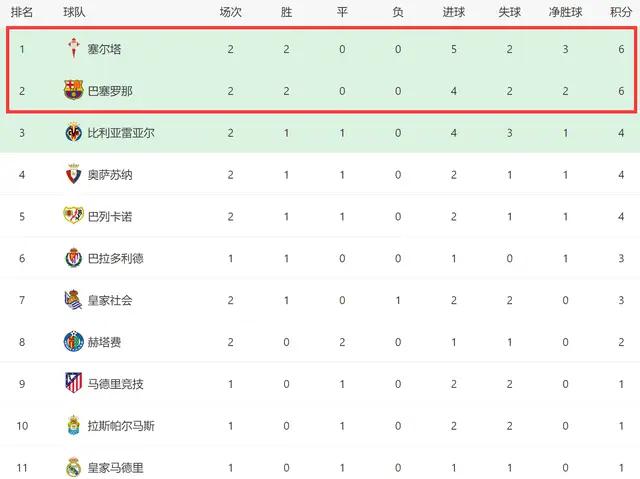Screen dimensions: 640x479
Task: Click the Celta Vigo team crest
Action: [73, 49]
